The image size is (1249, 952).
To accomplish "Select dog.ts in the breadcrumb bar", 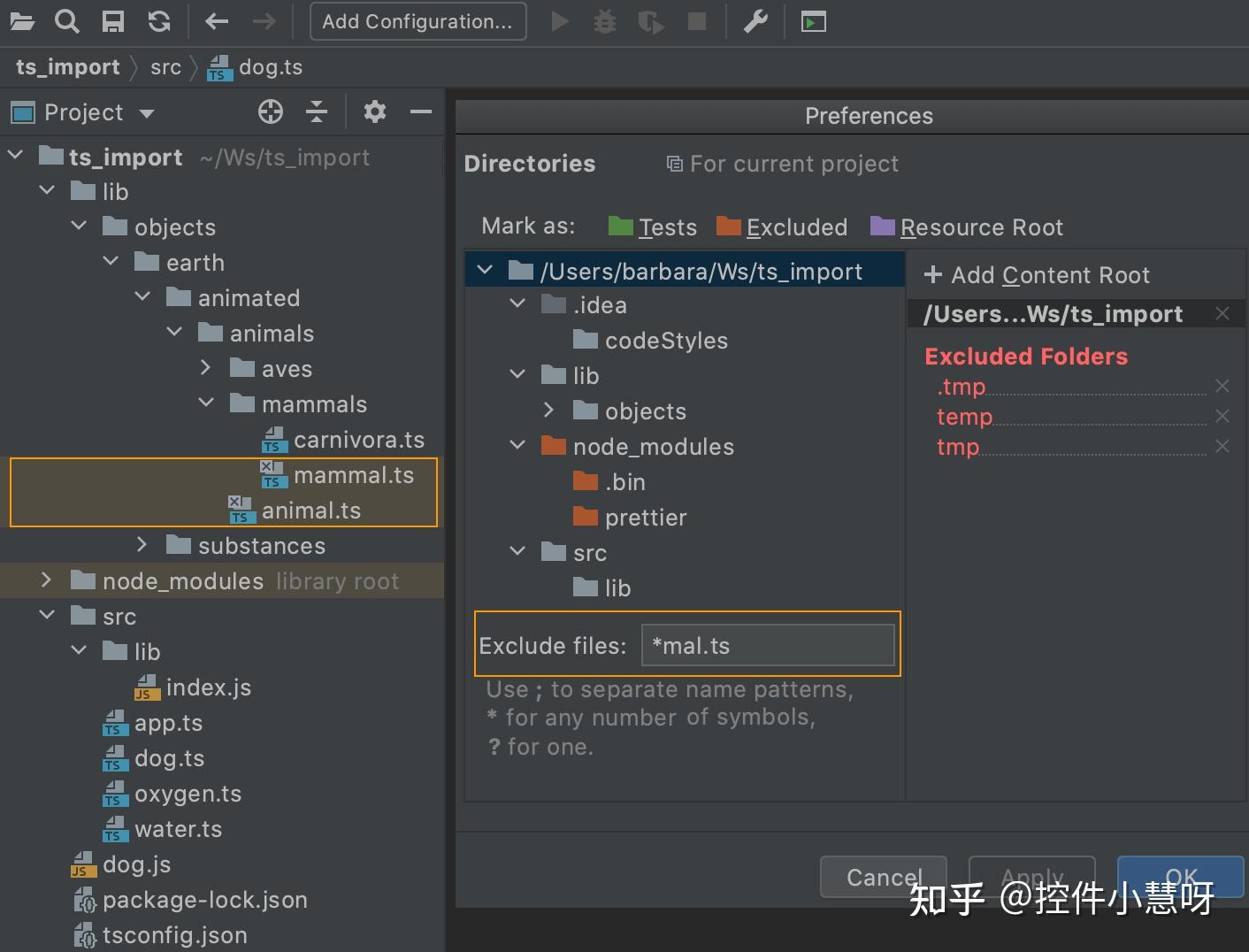I will (x=269, y=66).
